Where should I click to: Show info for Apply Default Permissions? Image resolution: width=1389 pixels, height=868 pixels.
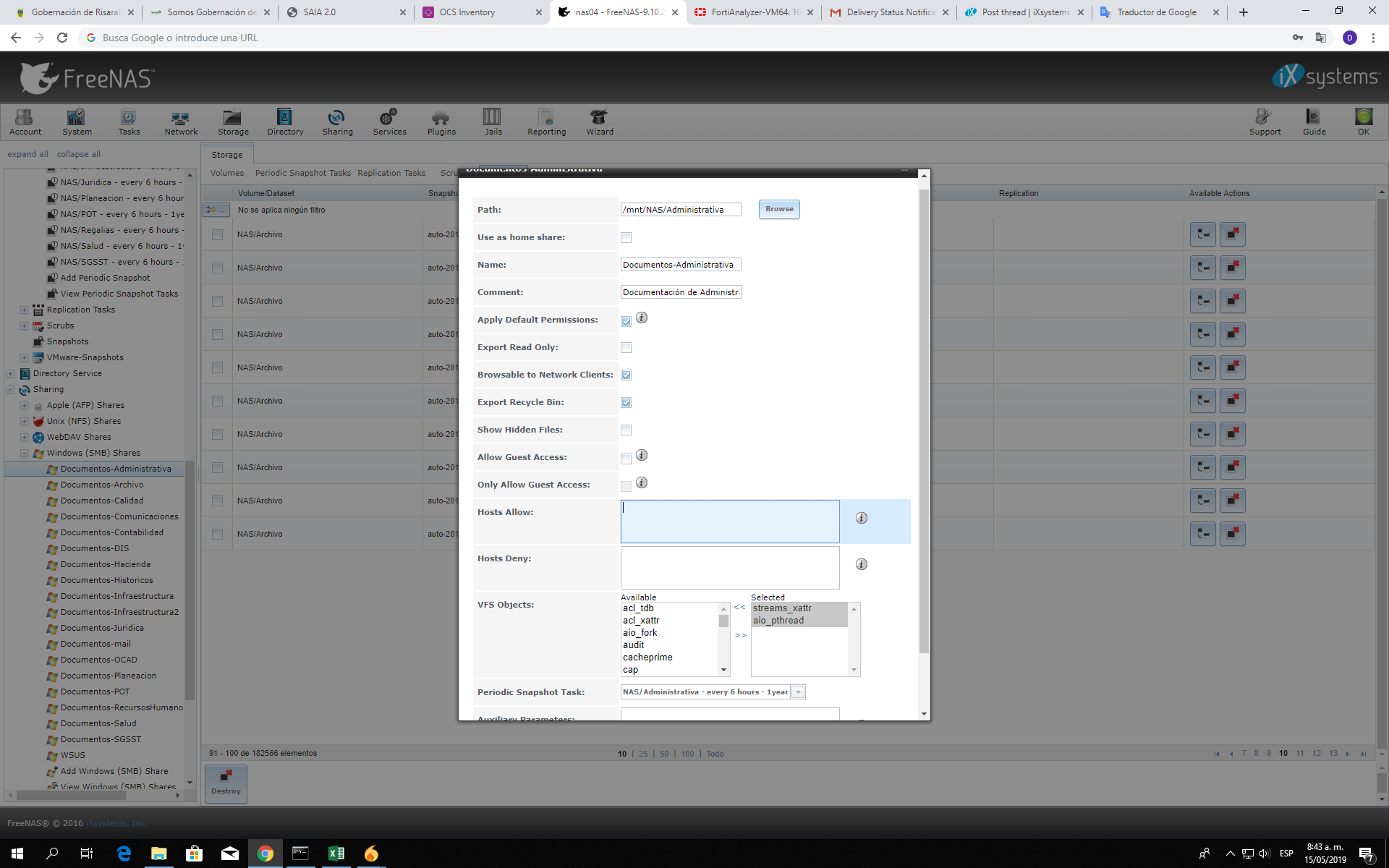(642, 318)
